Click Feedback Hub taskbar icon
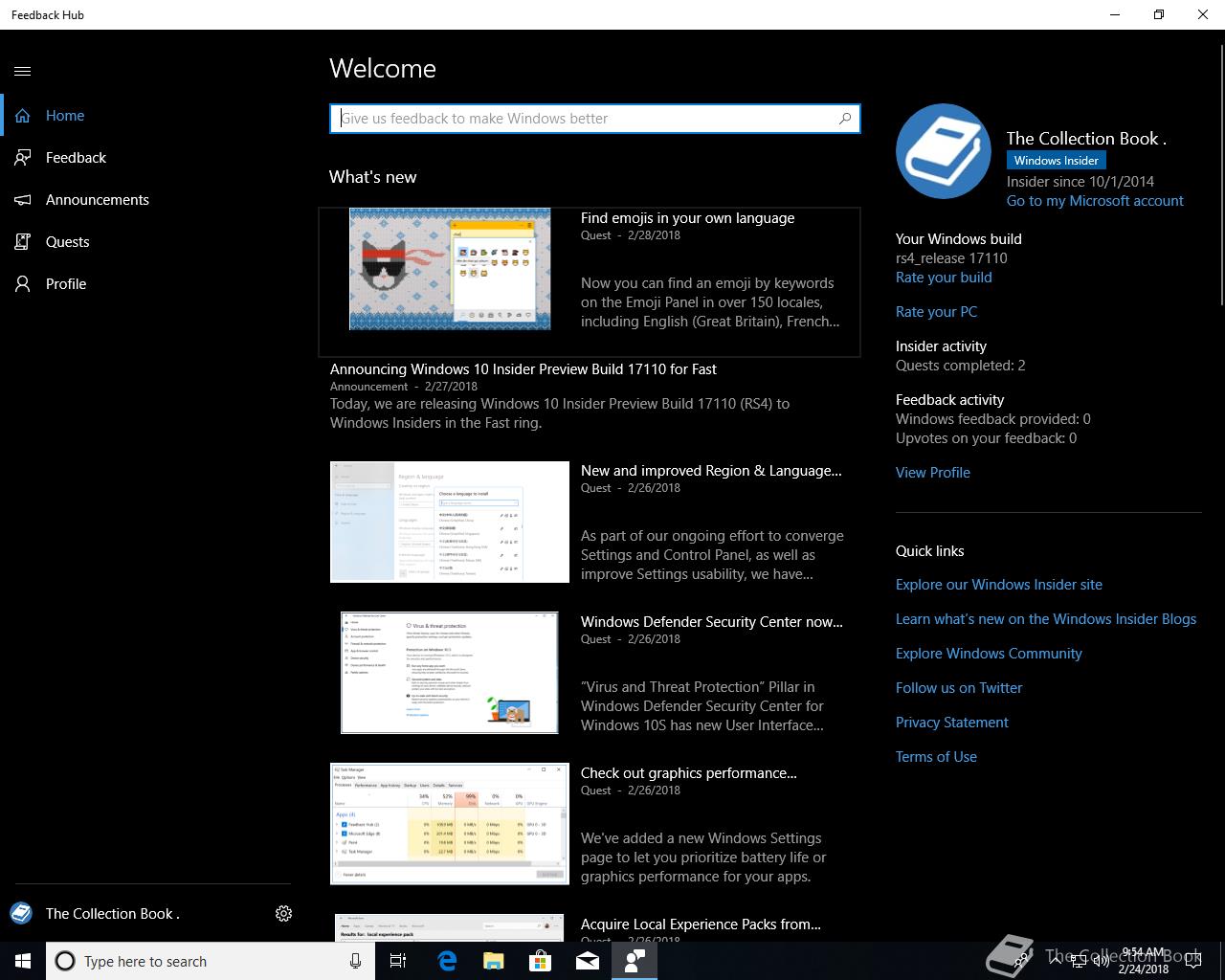 pos(635,961)
